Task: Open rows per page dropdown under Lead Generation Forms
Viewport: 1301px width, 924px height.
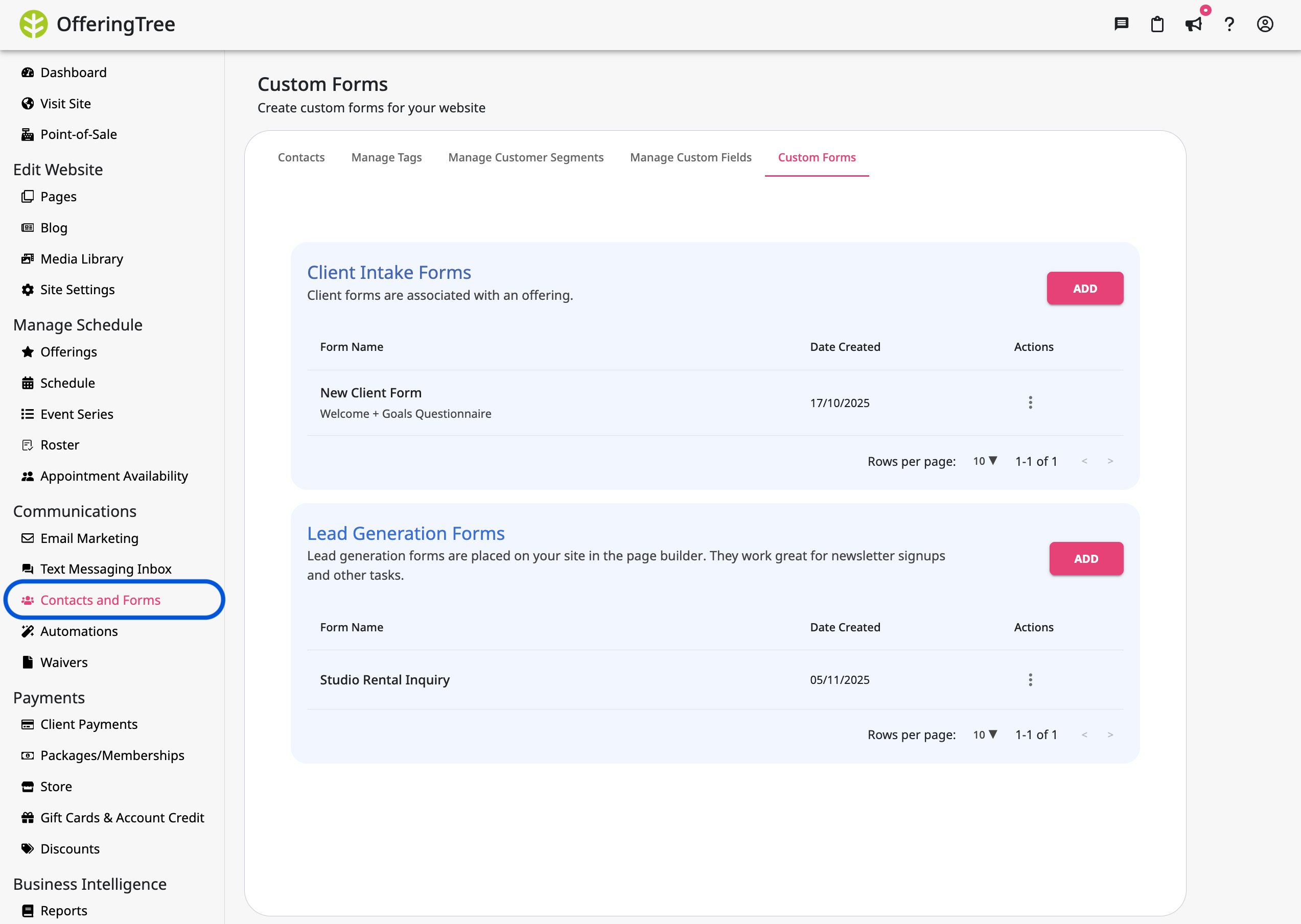Action: (x=984, y=734)
